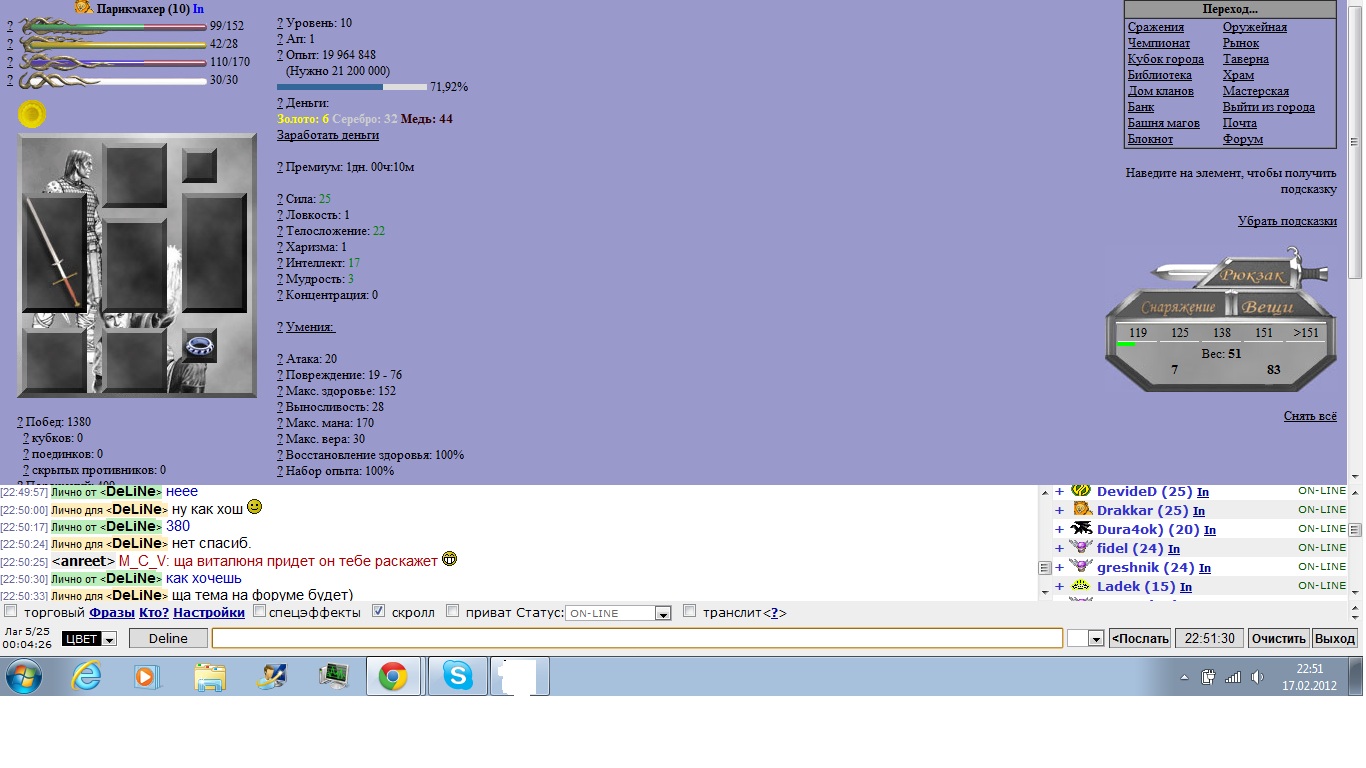
Task: Click DevideD's clan emblem icon
Action: point(1080,491)
